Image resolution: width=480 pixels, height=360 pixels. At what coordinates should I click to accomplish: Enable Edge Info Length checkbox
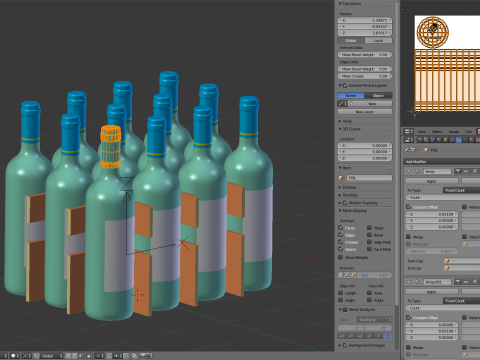click(340, 293)
